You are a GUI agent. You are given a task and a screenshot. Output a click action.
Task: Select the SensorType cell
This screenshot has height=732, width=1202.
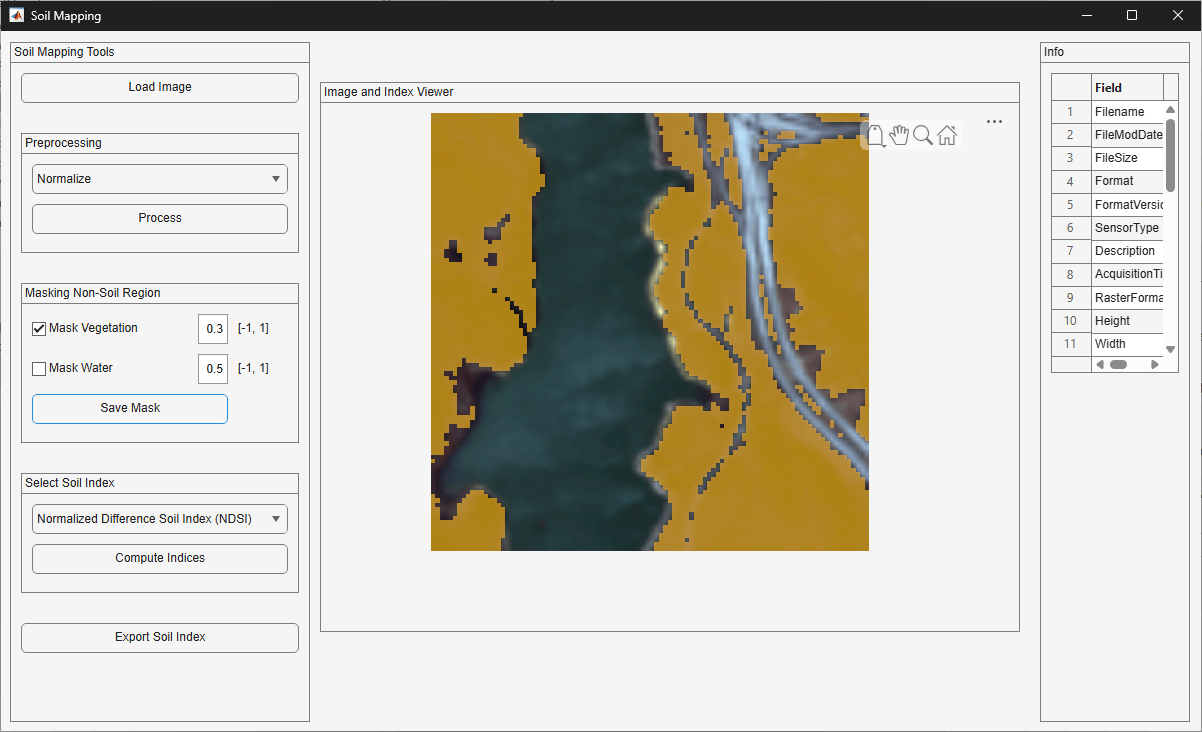tap(1127, 228)
